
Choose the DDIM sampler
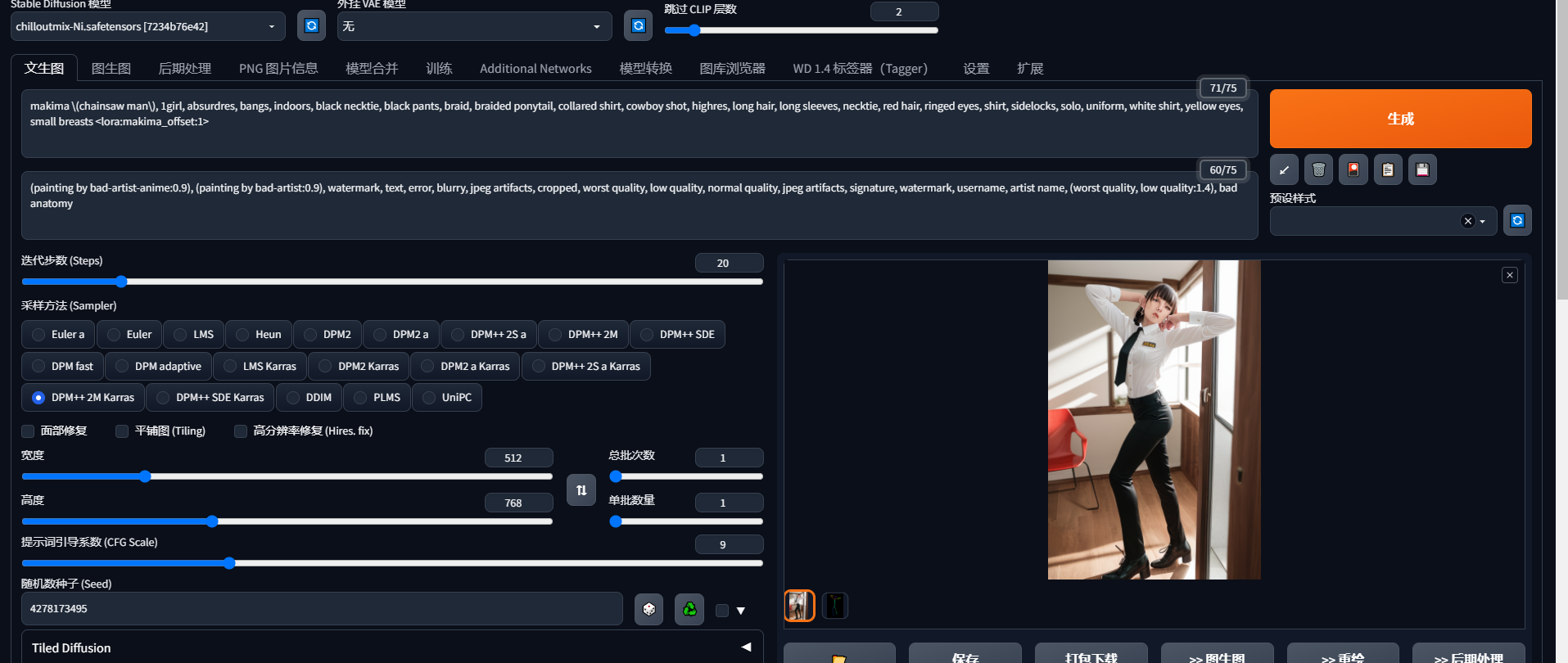click(x=309, y=397)
